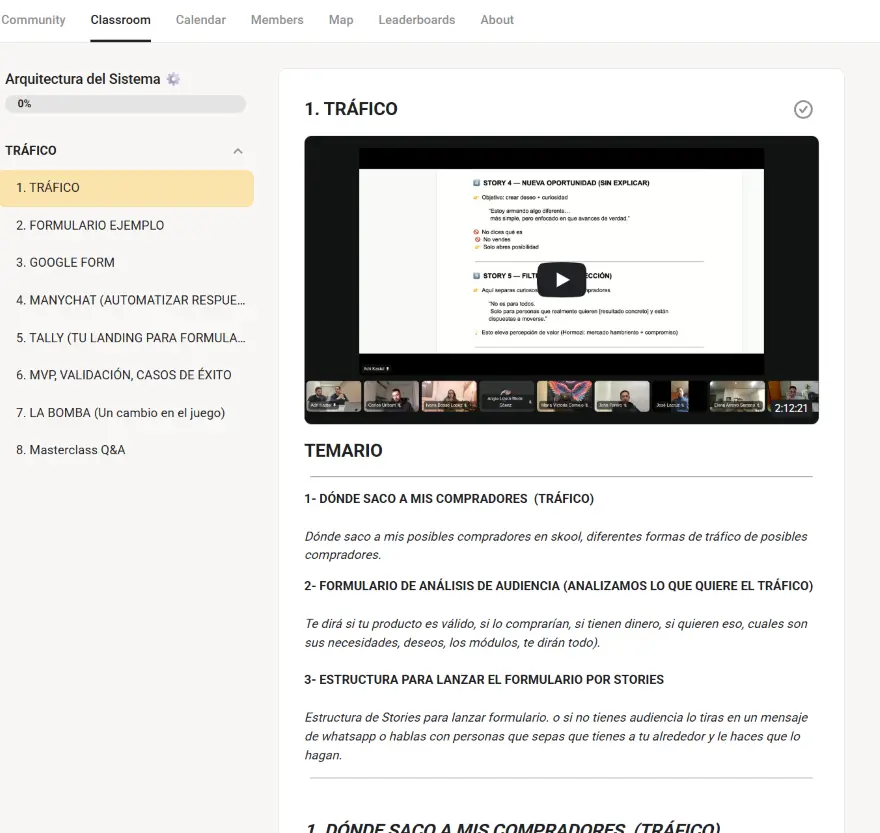This screenshot has height=833, width=880.
Task: Click the 2:12:21 video duration badge
Action: [791, 408]
